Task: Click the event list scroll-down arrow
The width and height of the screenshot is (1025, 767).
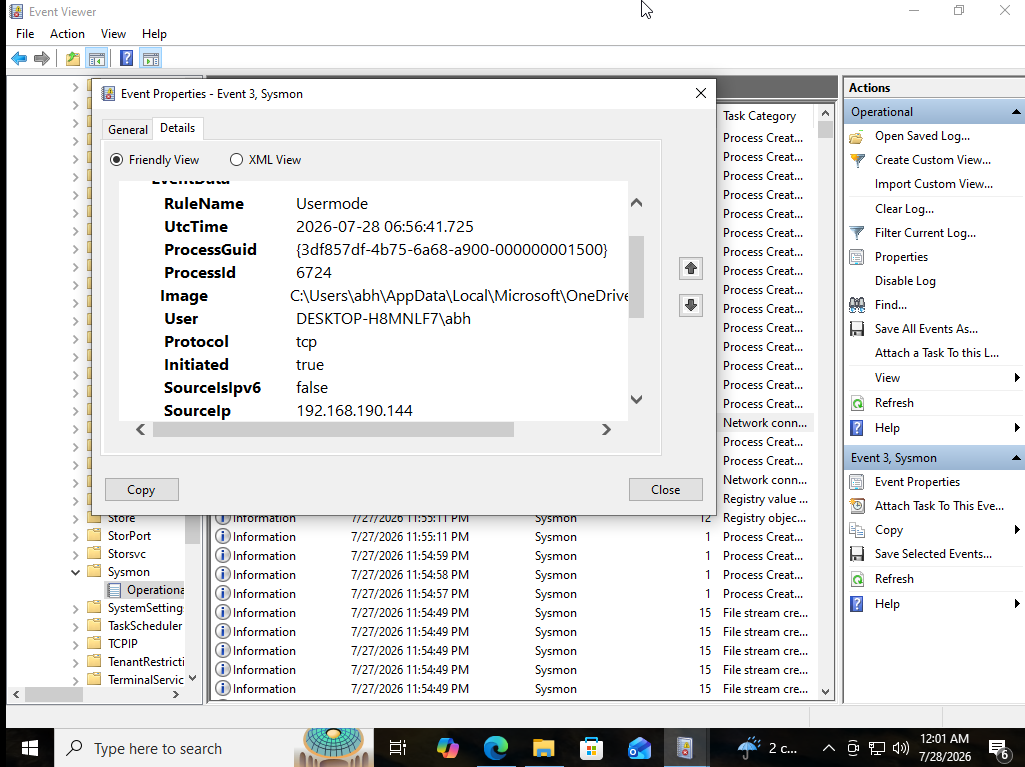Action: pos(825,691)
